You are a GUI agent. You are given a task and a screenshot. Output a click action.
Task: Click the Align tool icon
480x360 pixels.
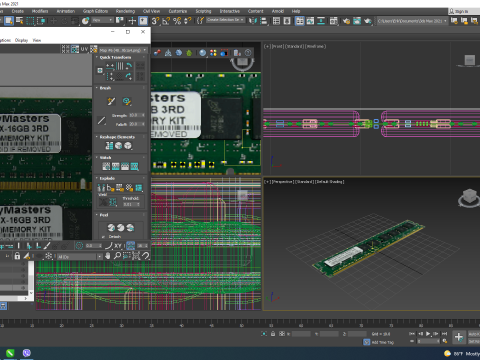[x=264, y=21]
